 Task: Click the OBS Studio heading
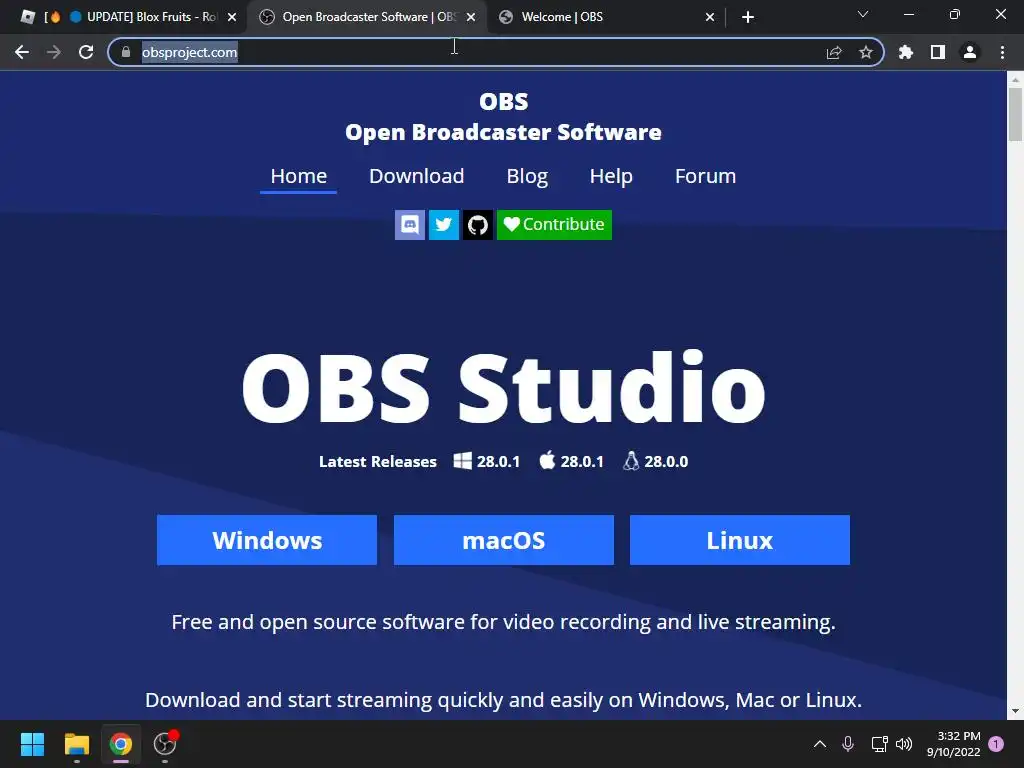(x=504, y=388)
